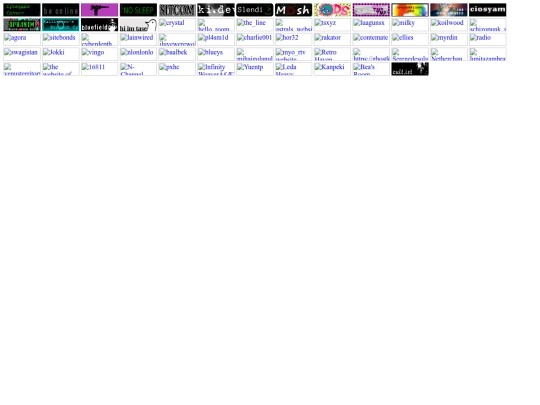540x405 pixels.
Task: Click the agora link
Action: pos(22,40)
